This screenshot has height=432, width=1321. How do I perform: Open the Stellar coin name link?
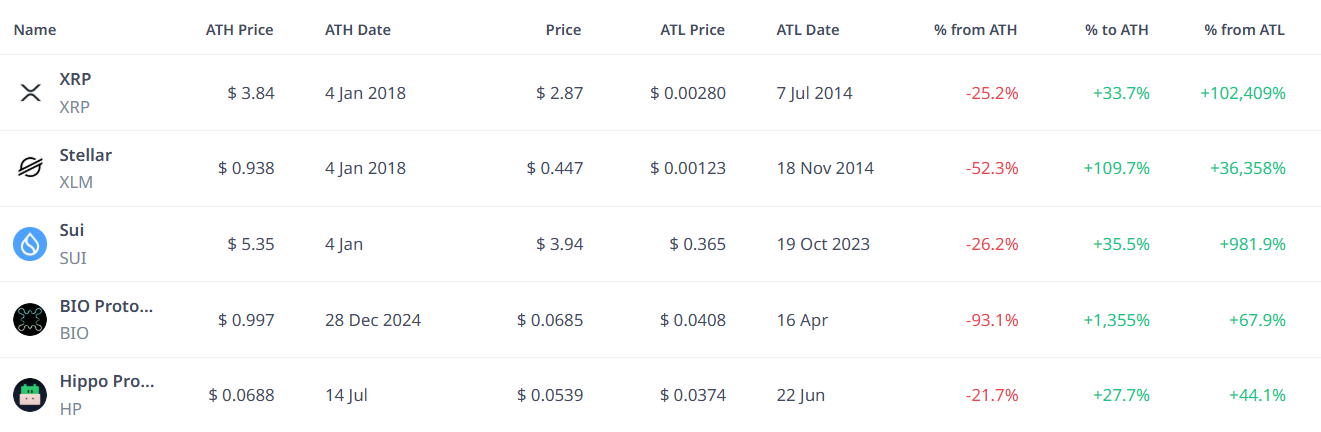(86, 155)
